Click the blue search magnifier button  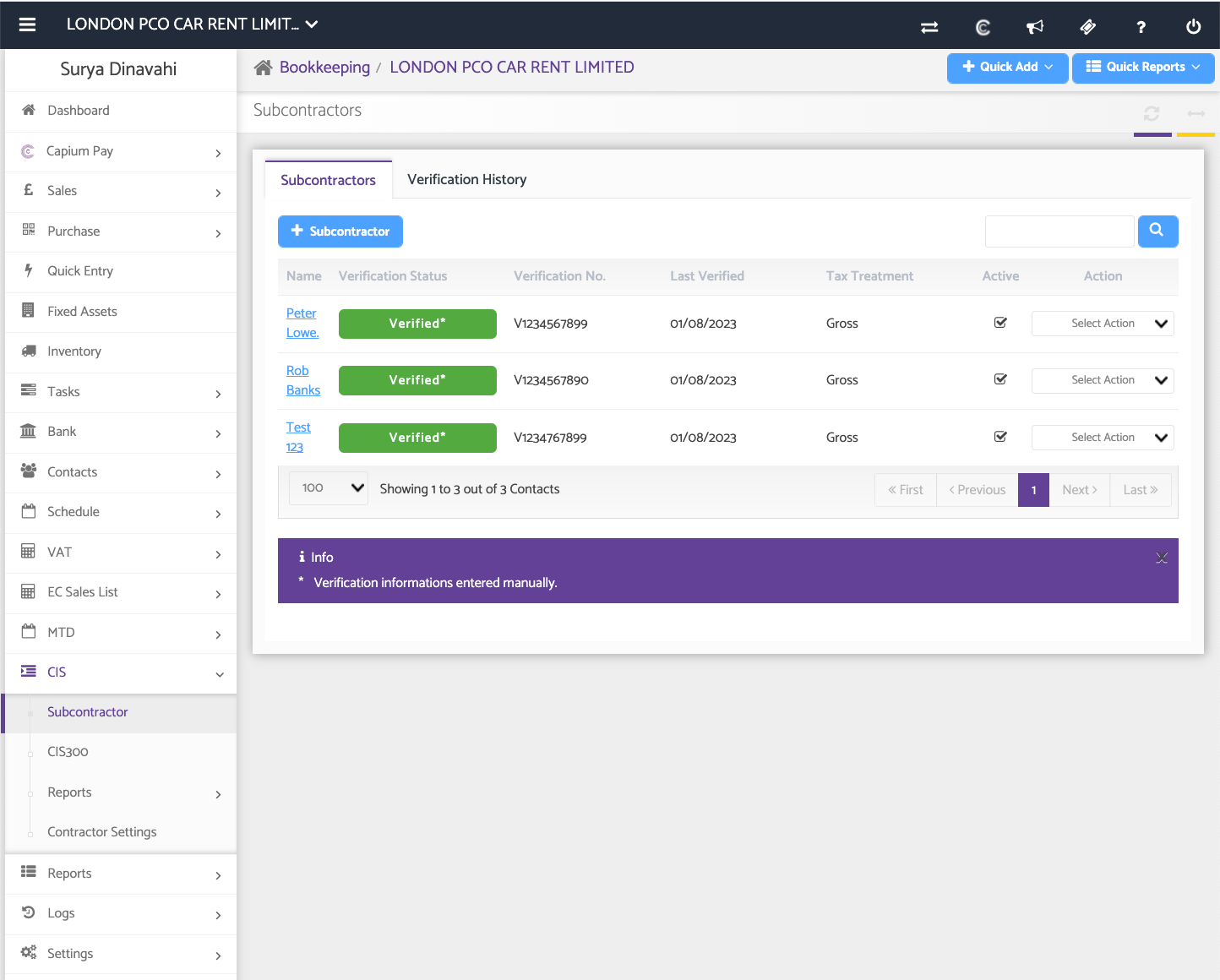[1157, 231]
